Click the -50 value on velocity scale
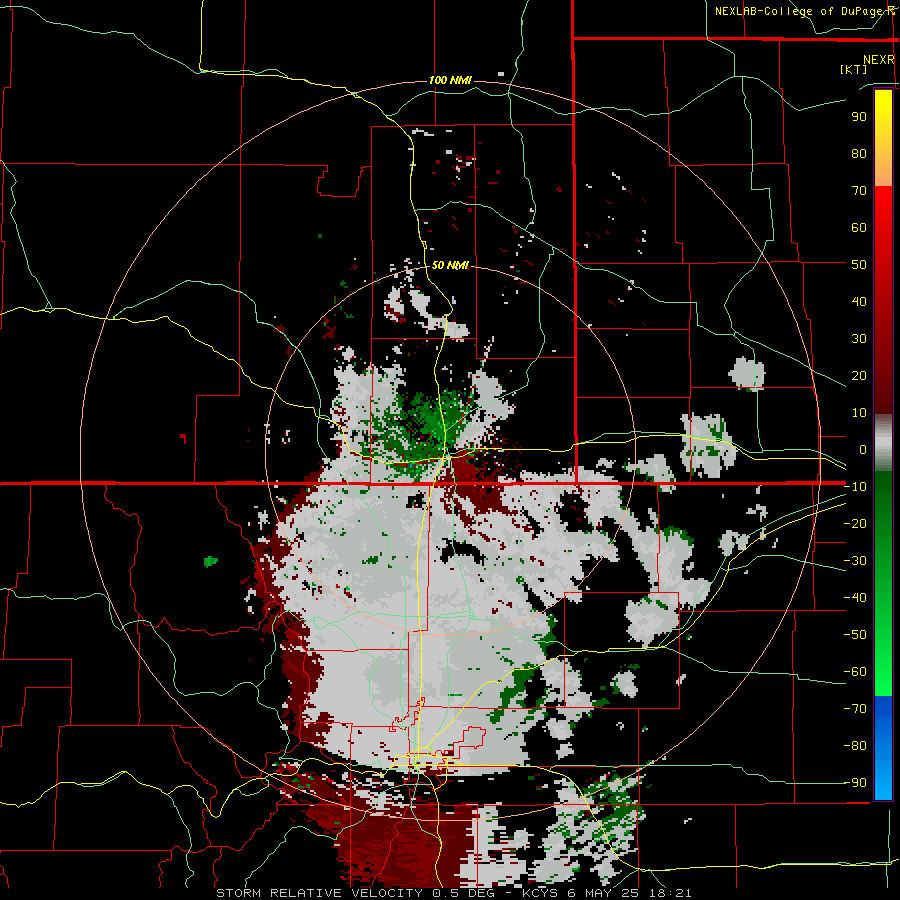 (855, 635)
